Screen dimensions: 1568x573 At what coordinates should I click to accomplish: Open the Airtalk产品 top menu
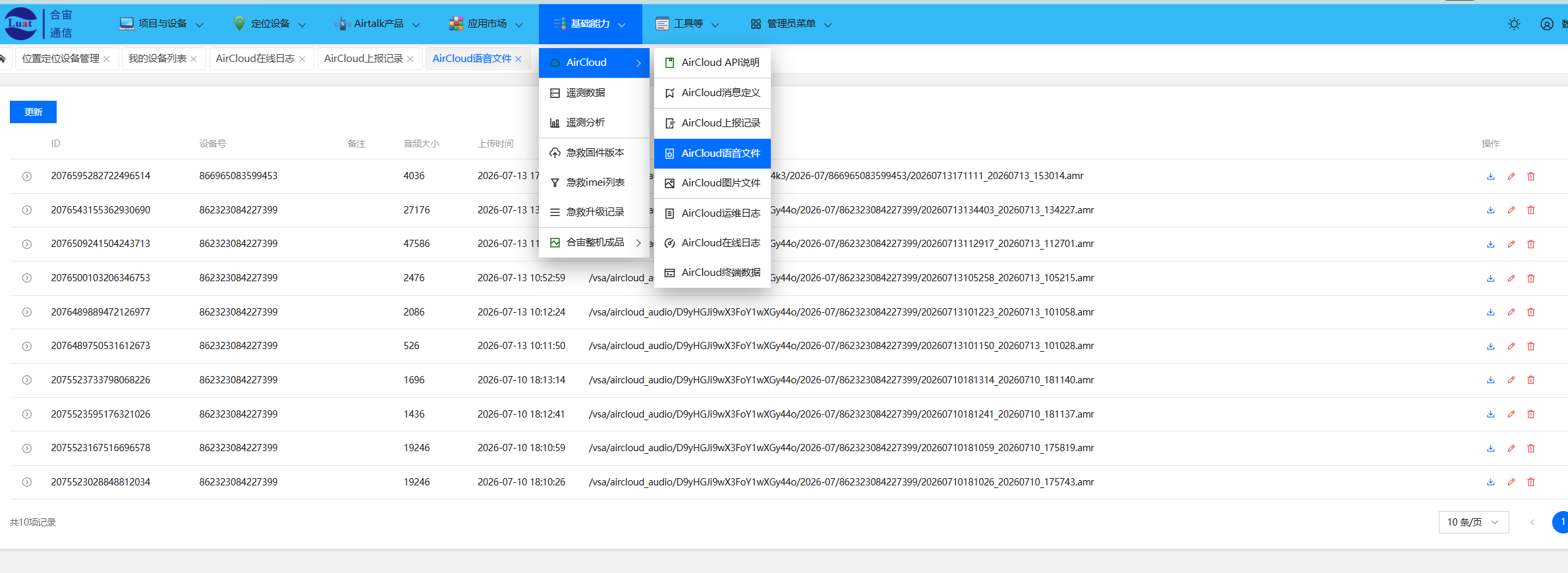point(378,24)
